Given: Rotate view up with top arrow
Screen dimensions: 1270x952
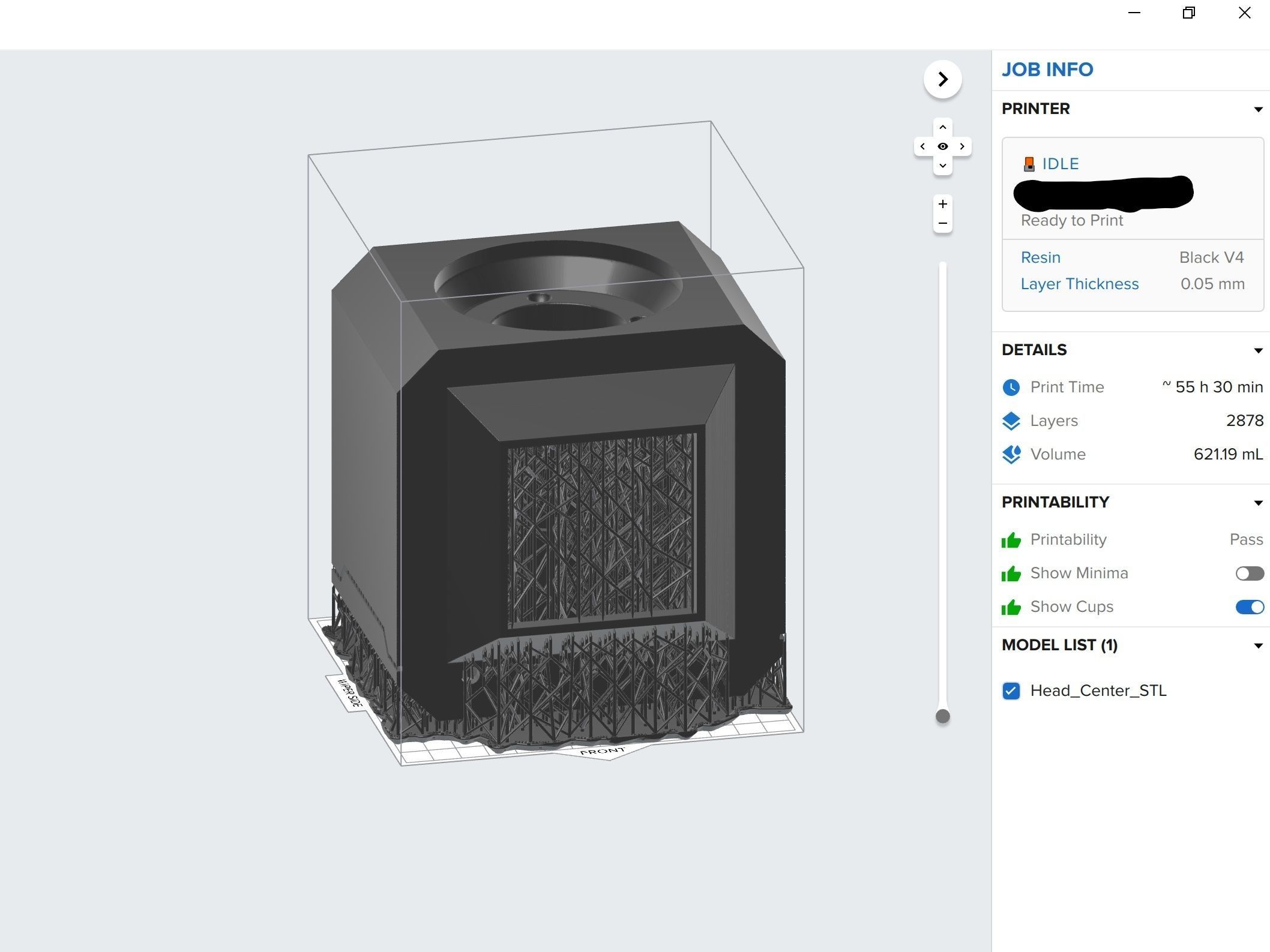Looking at the screenshot, I should [x=942, y=127].
